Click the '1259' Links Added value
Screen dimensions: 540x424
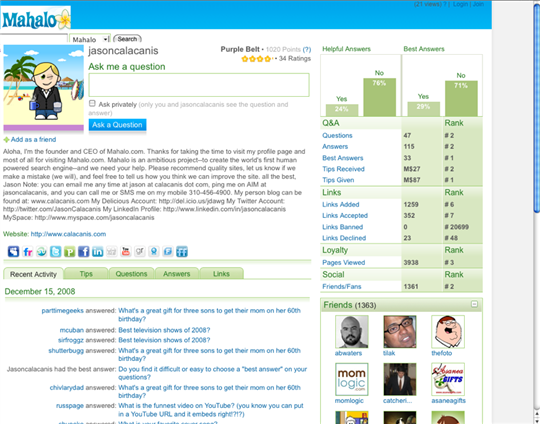411,205
